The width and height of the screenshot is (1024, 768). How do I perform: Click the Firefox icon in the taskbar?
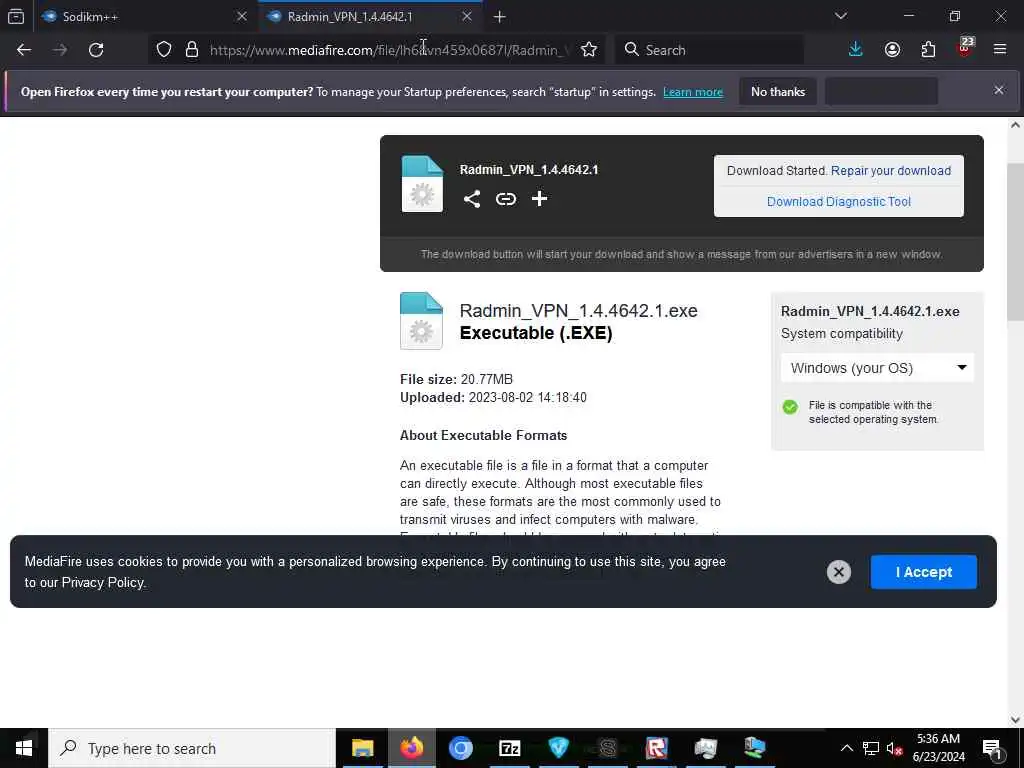click(411, 748)
